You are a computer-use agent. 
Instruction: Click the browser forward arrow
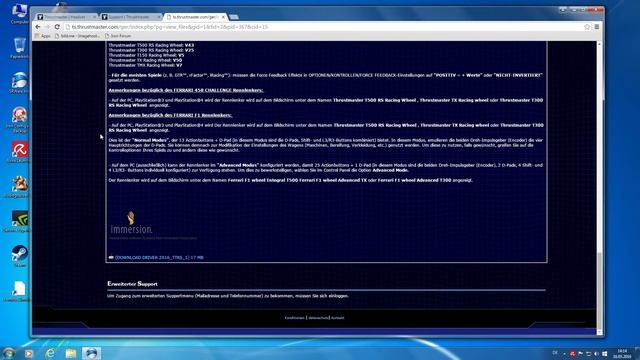tap(47, 27)
